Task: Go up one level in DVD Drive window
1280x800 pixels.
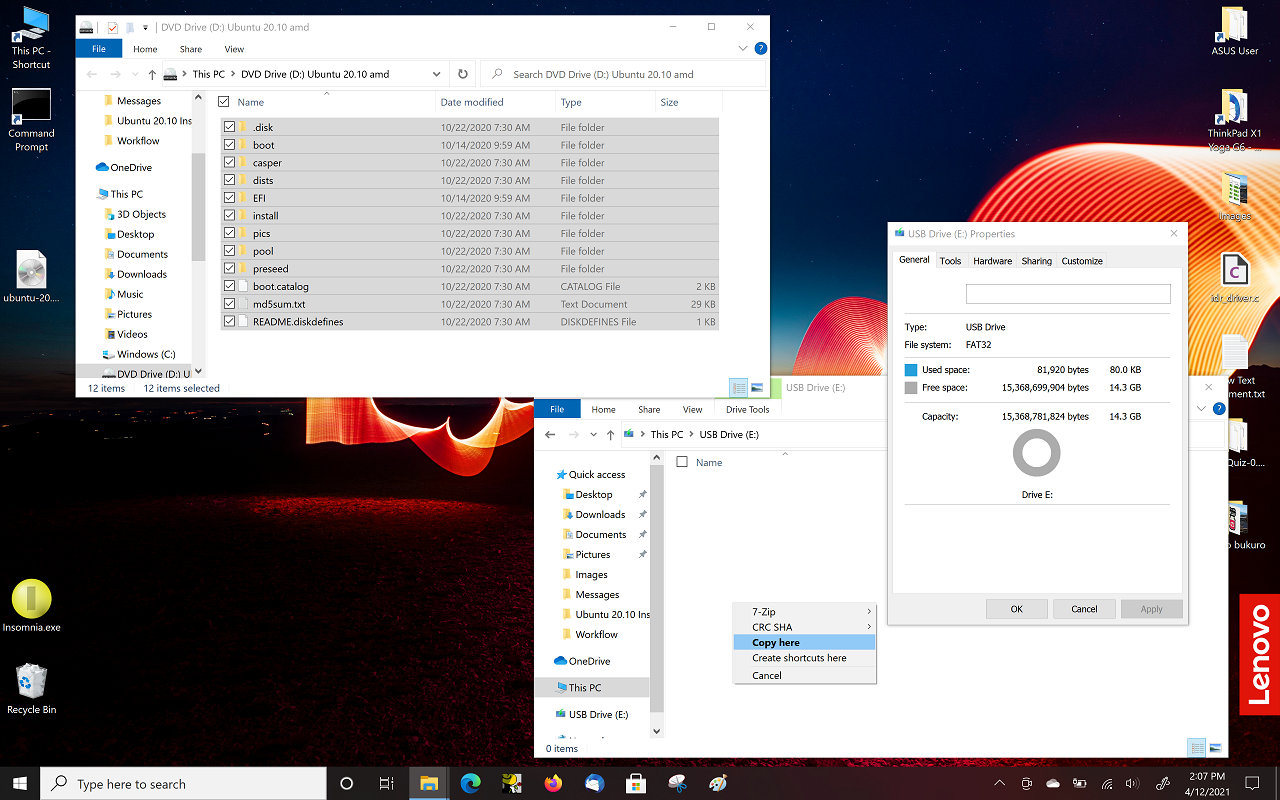Action: click(x=152, y=74)
